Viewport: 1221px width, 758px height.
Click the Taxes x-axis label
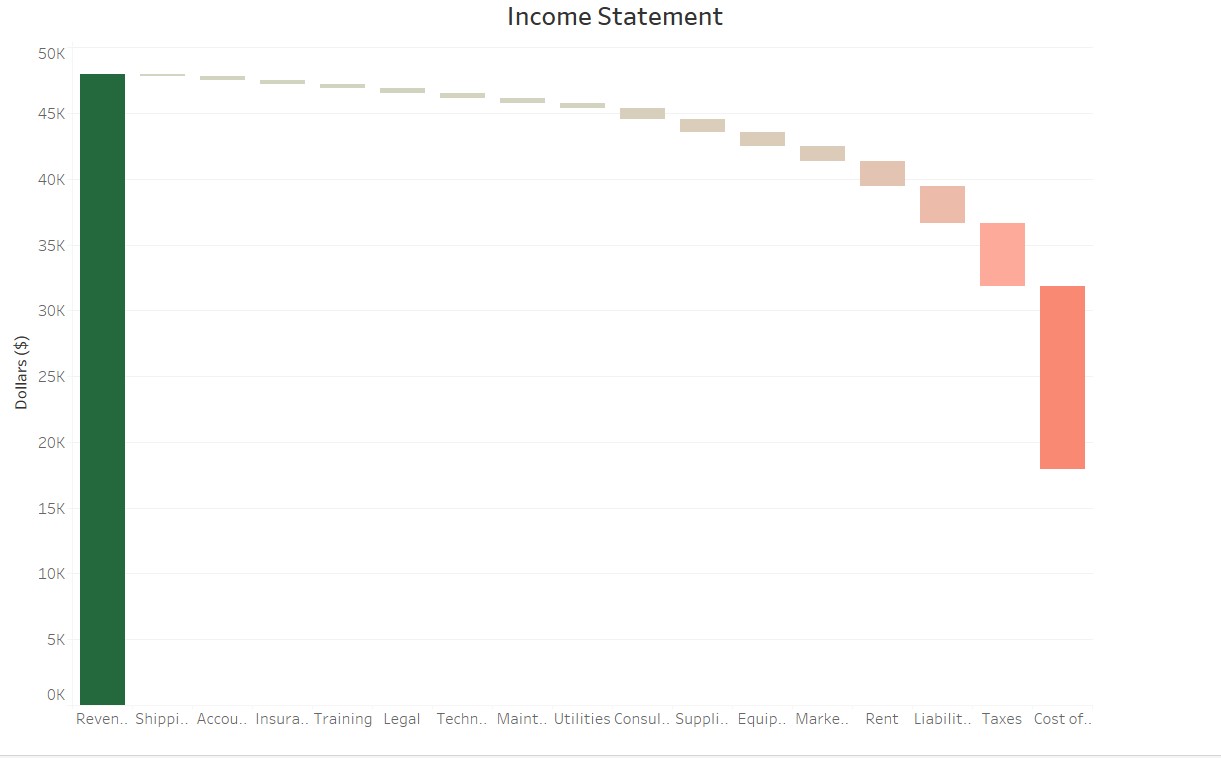[1001, 719]
